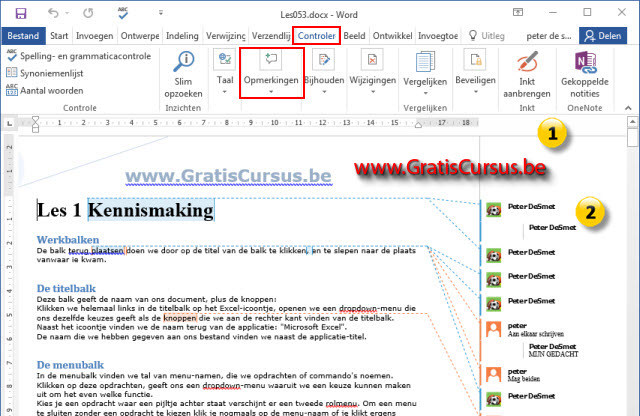Click the Bijhouden track changes icon
The width and height of the screenshot is (640, 416).
(x=324, y=60)
